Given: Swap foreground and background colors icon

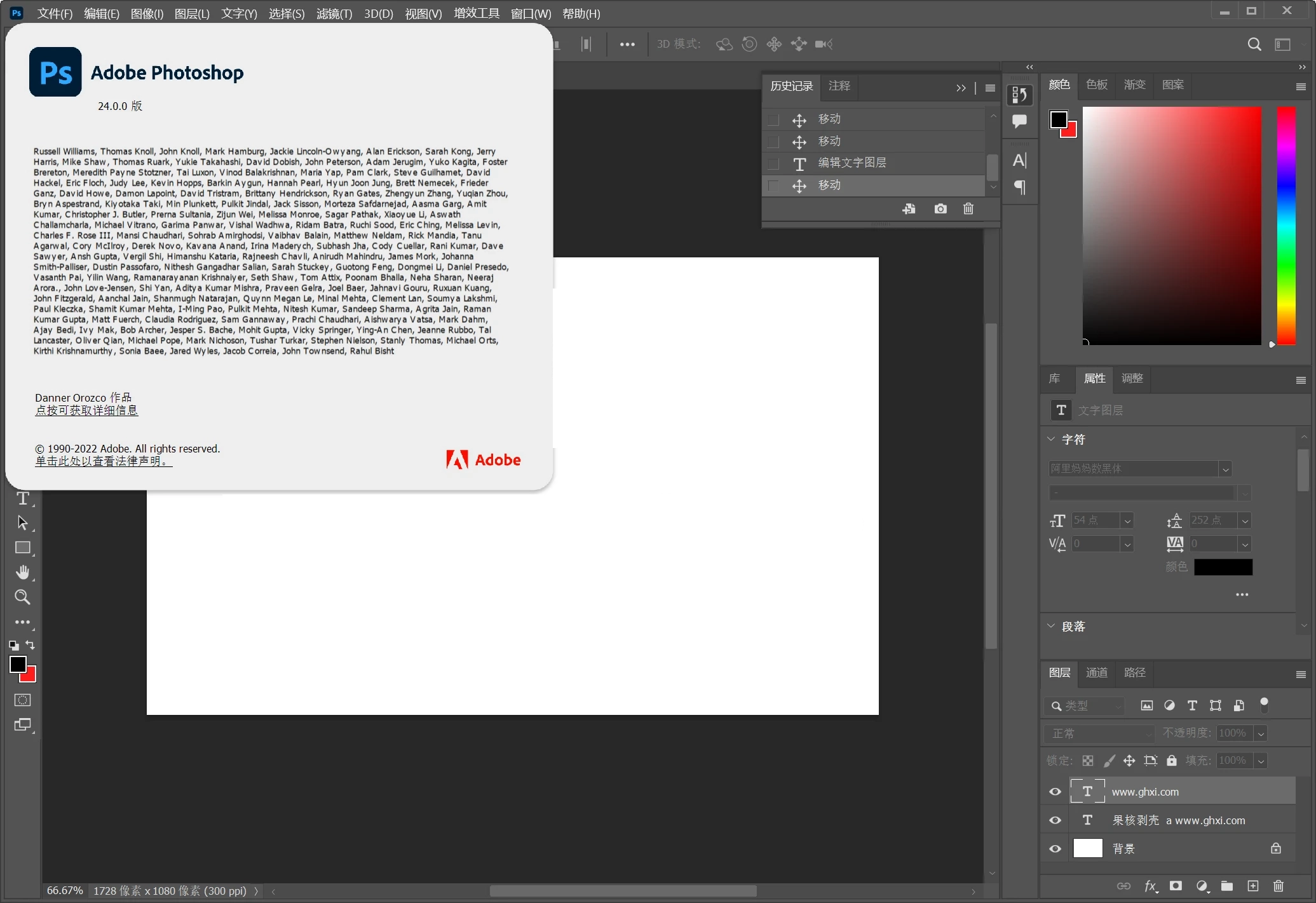Looking at the screenshot, I should [31, 645].
